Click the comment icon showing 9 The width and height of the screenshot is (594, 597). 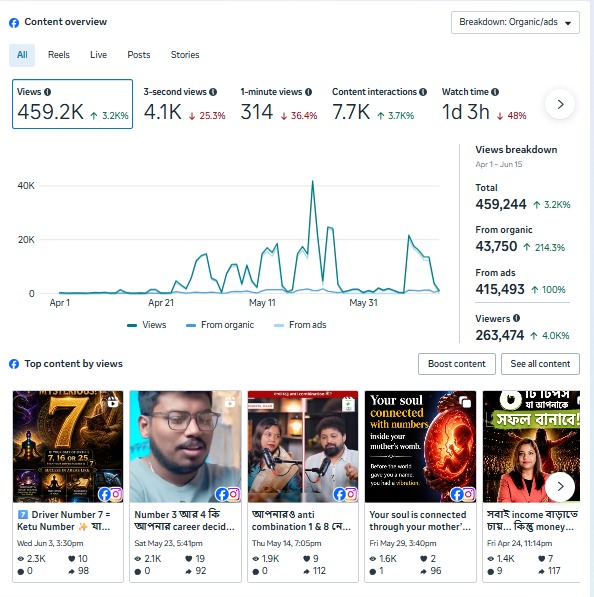tap(490, 571)
